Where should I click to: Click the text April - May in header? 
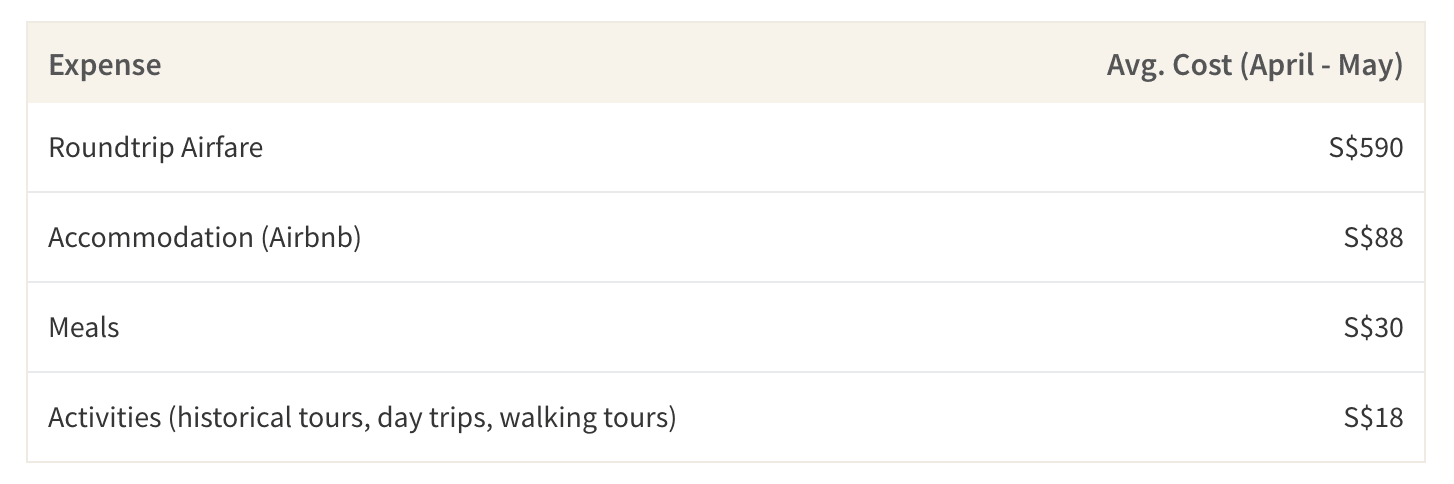1320,66
